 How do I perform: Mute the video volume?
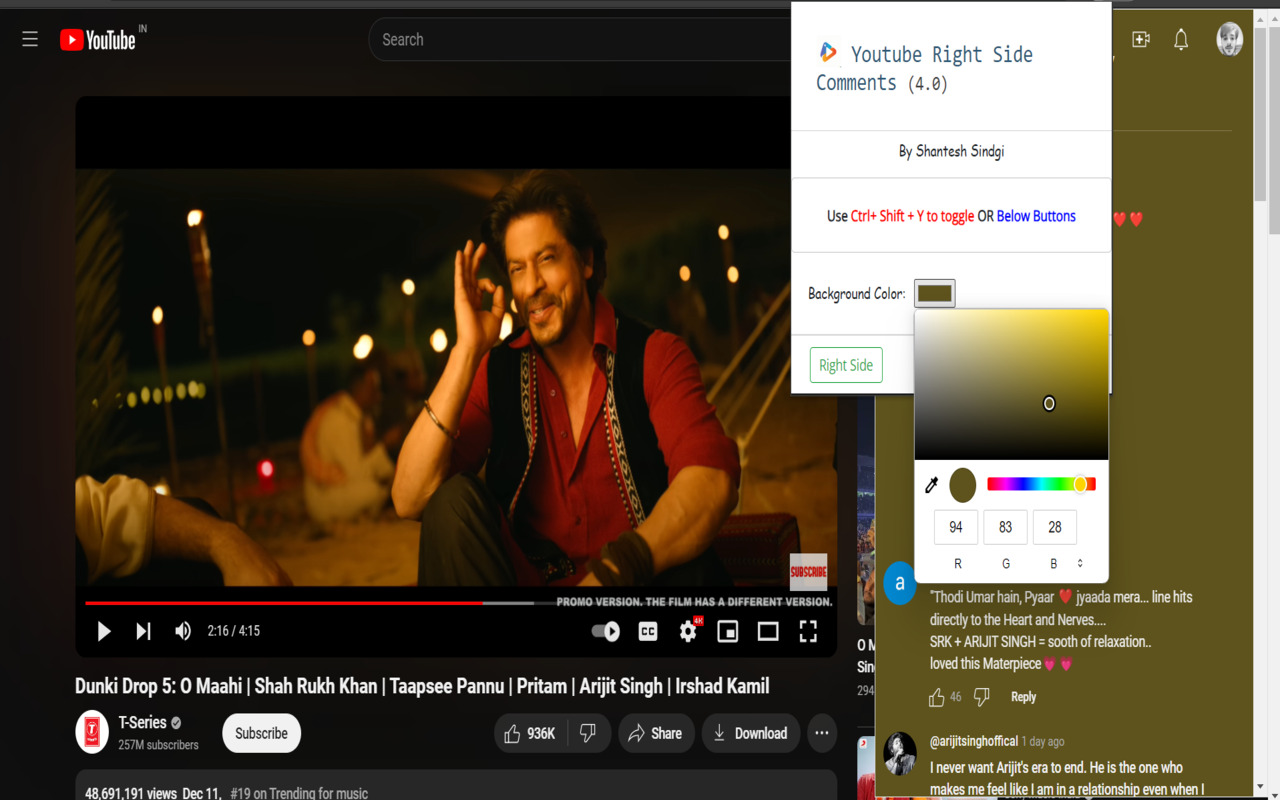183,631
